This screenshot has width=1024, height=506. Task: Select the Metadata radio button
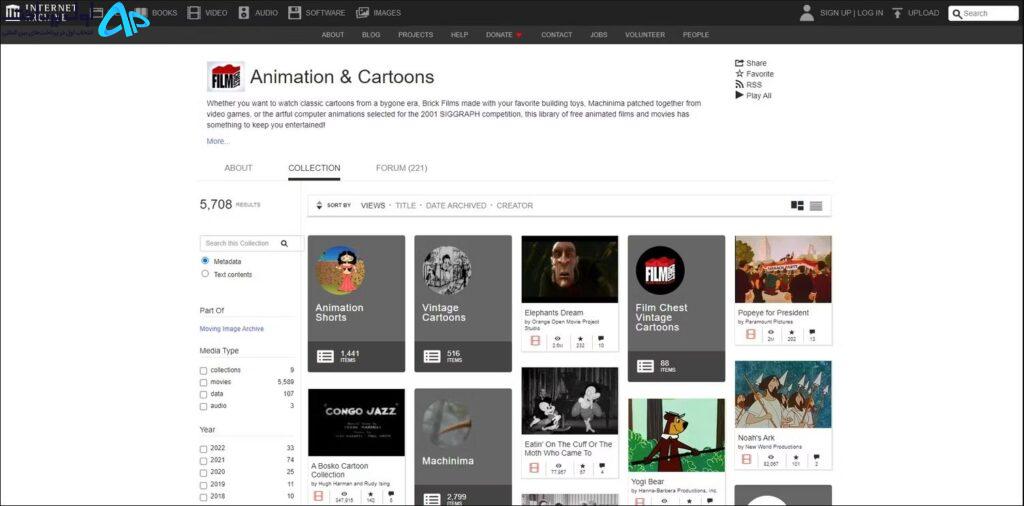(x=205, y=261)
